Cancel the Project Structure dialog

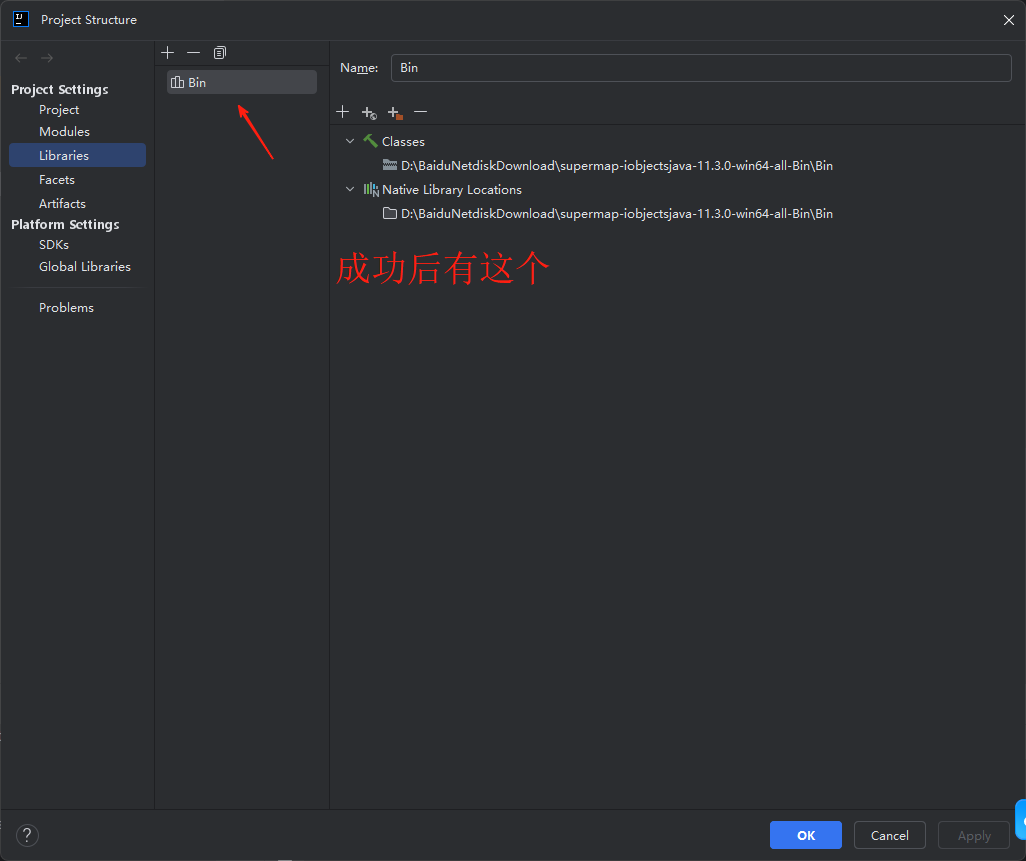(x=889, y=835)
